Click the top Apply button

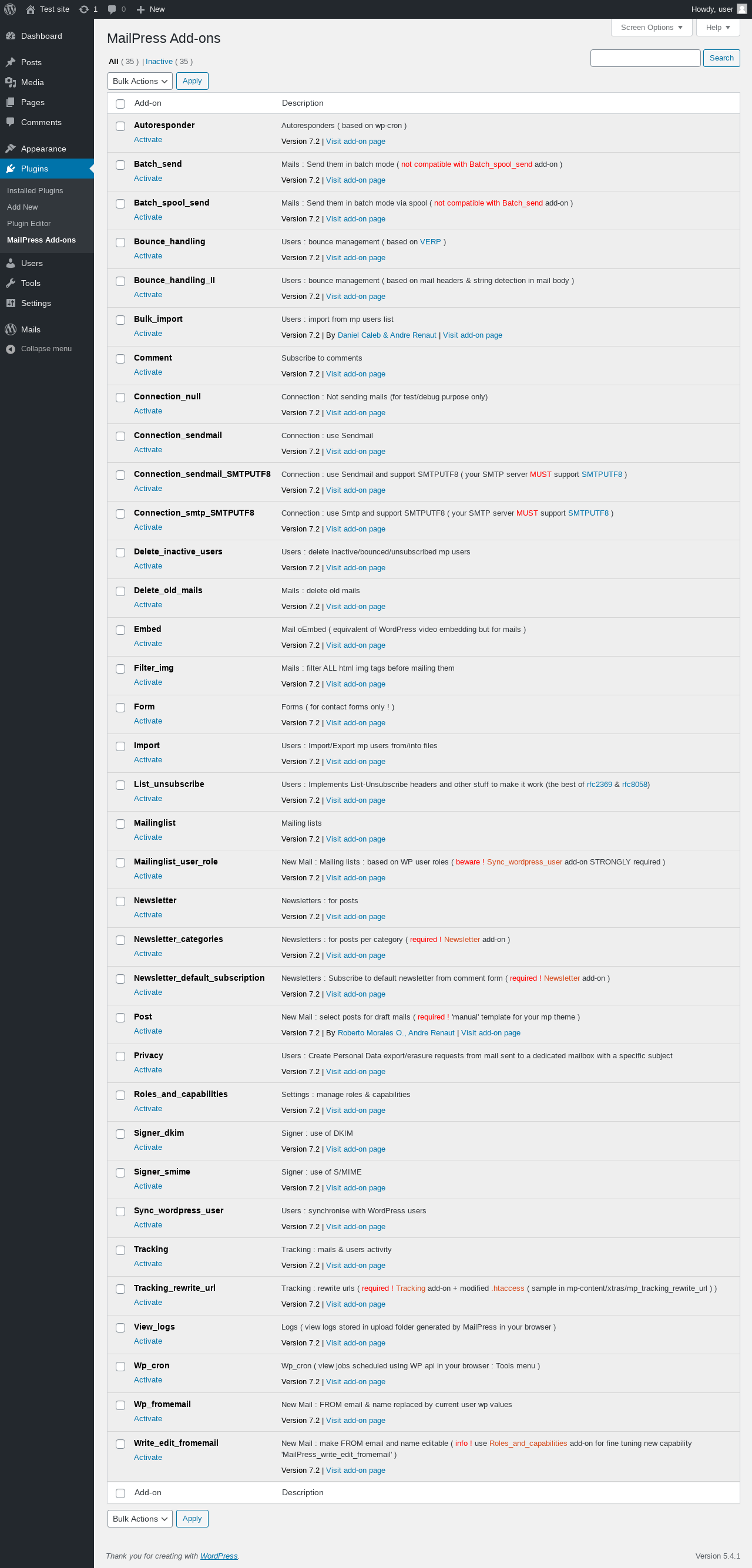(x=193, y=81)
